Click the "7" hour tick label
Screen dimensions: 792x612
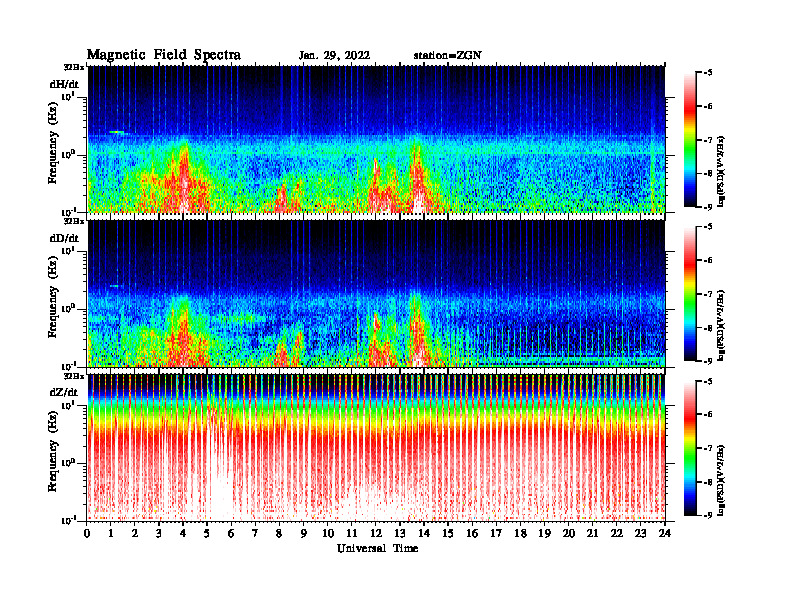(255, 534)
